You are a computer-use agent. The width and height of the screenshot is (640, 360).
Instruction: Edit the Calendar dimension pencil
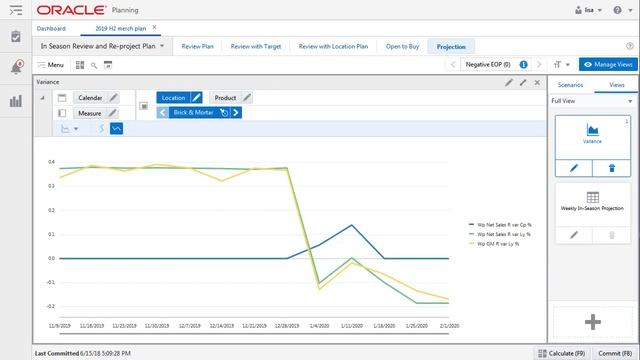tap(113, 98)
